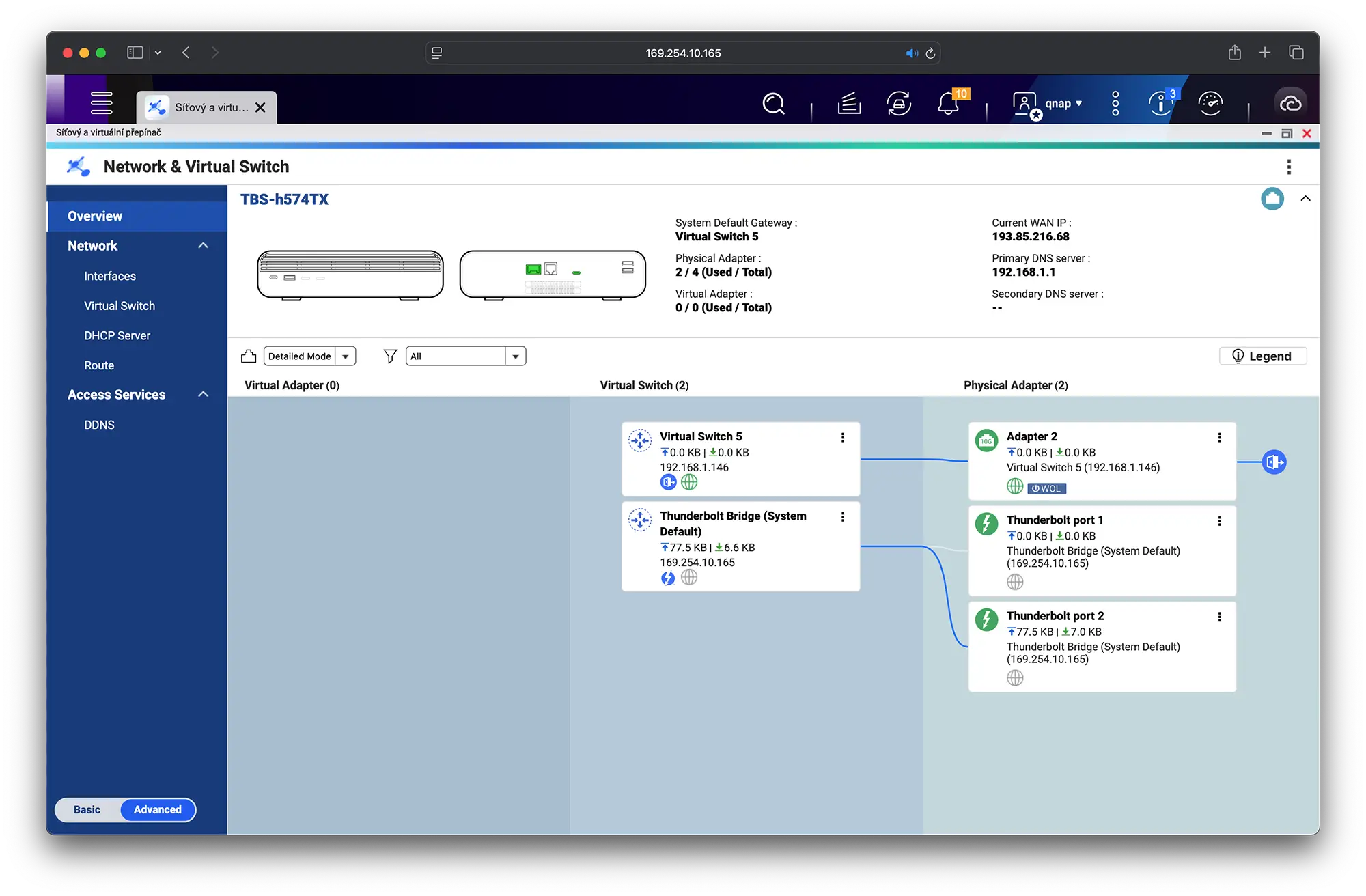Image resolution: width=1366 pixels, height=896 pixels.
Task: Collapse the Network sidebar section
Action: tap(203, 246)
